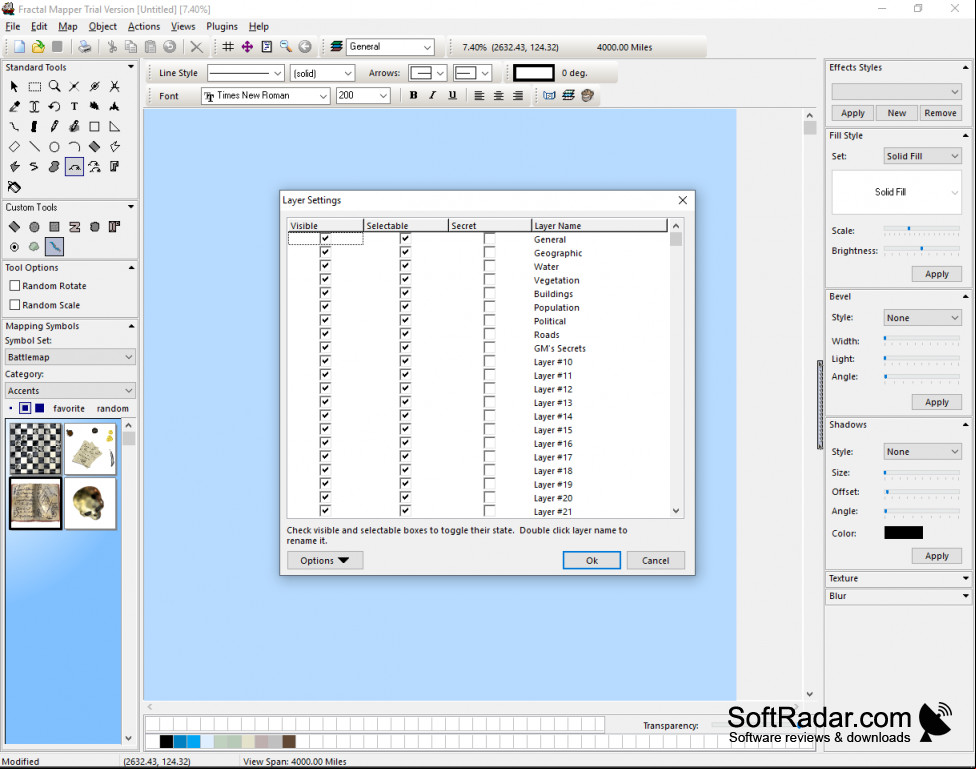Open the Times New Roman font dropdown

pos(322,96)
